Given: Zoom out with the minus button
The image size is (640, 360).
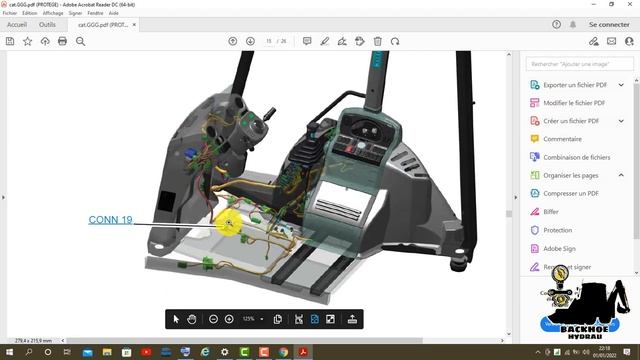Looking at the screenshot, I should (x=213, y=319).
